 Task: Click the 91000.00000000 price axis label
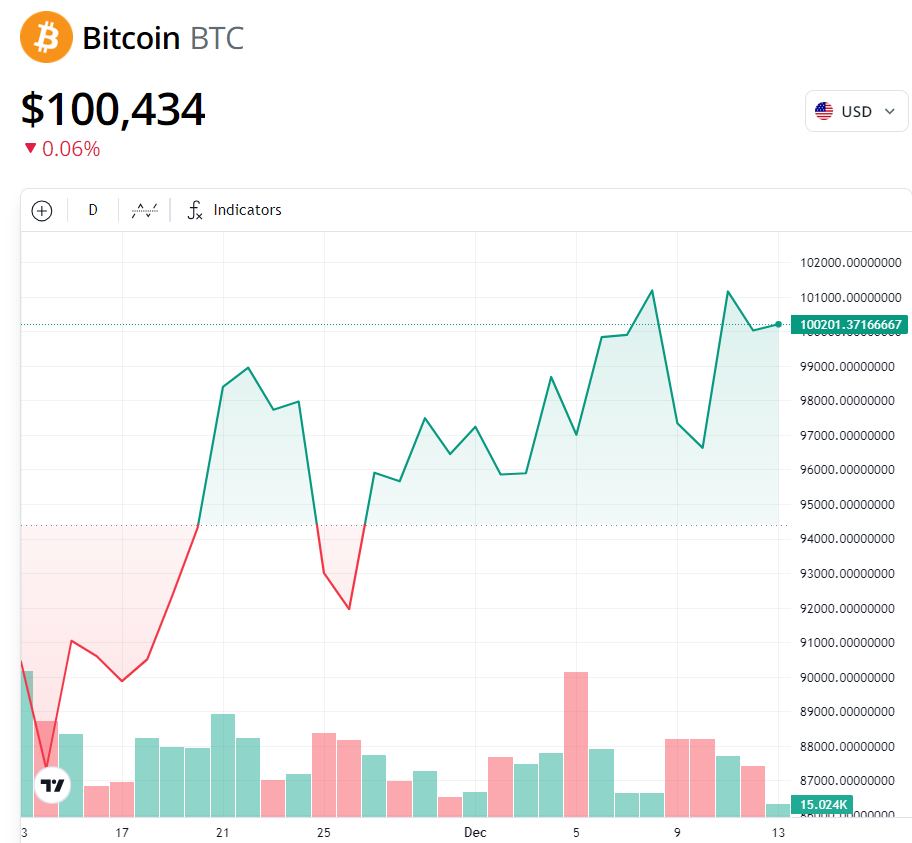[x=847, y=643]
